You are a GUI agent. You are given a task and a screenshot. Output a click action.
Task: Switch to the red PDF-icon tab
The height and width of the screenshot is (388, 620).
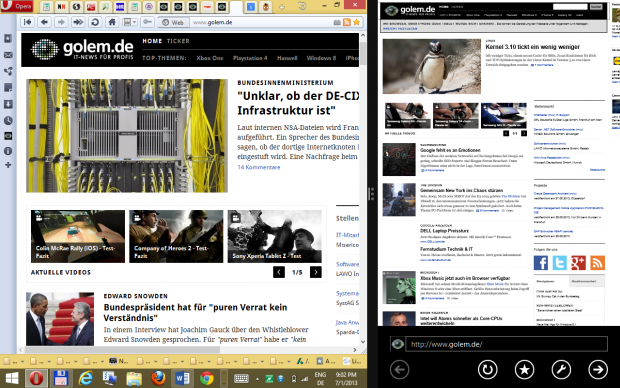[x=91, y=7]
